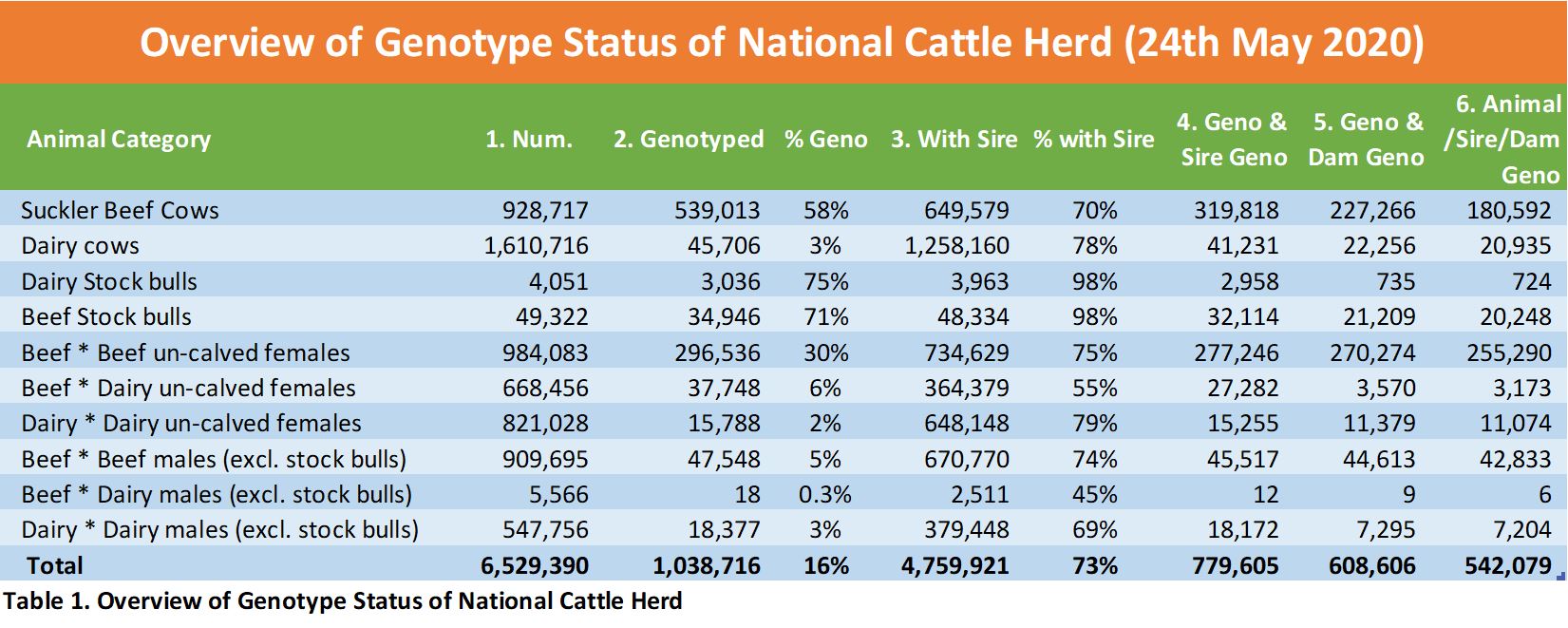Click the Dairy Stock bulls row label

coord(109,281)
